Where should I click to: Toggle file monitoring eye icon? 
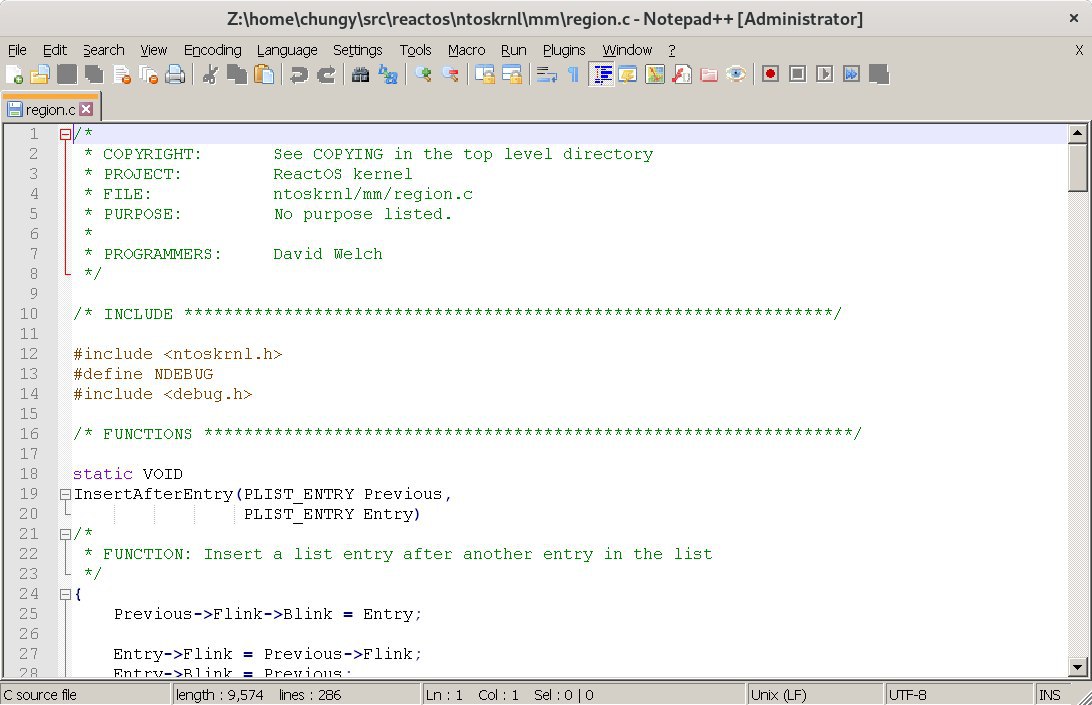[x=735, y=75]
